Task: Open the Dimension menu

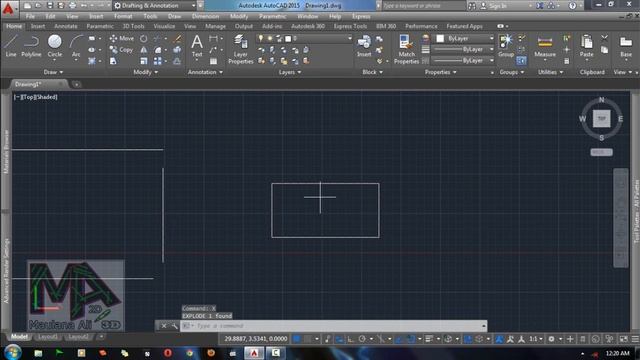Action: point(205,16)
